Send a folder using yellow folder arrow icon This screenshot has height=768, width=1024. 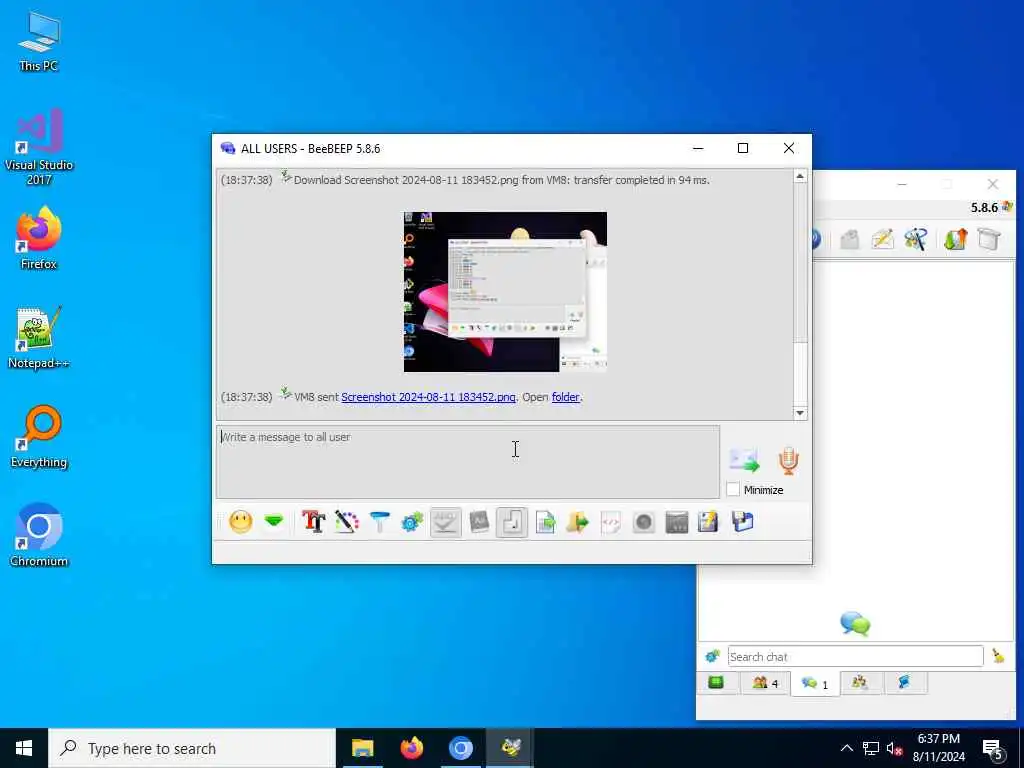click(578, 522)
